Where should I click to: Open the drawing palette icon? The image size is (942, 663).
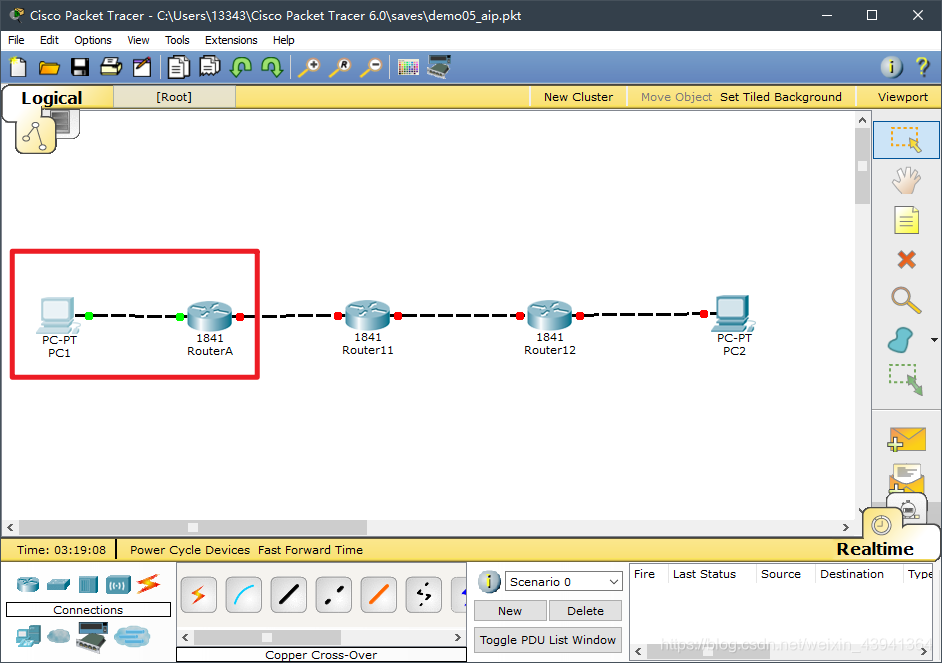pyautogui.click(x=408, y=67)
